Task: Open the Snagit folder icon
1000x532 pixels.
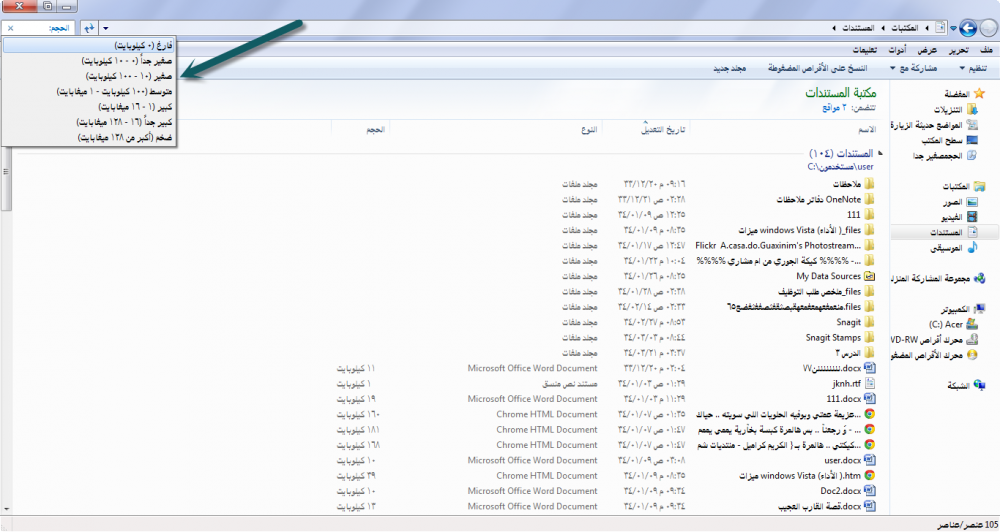Action: click(869, 322)
